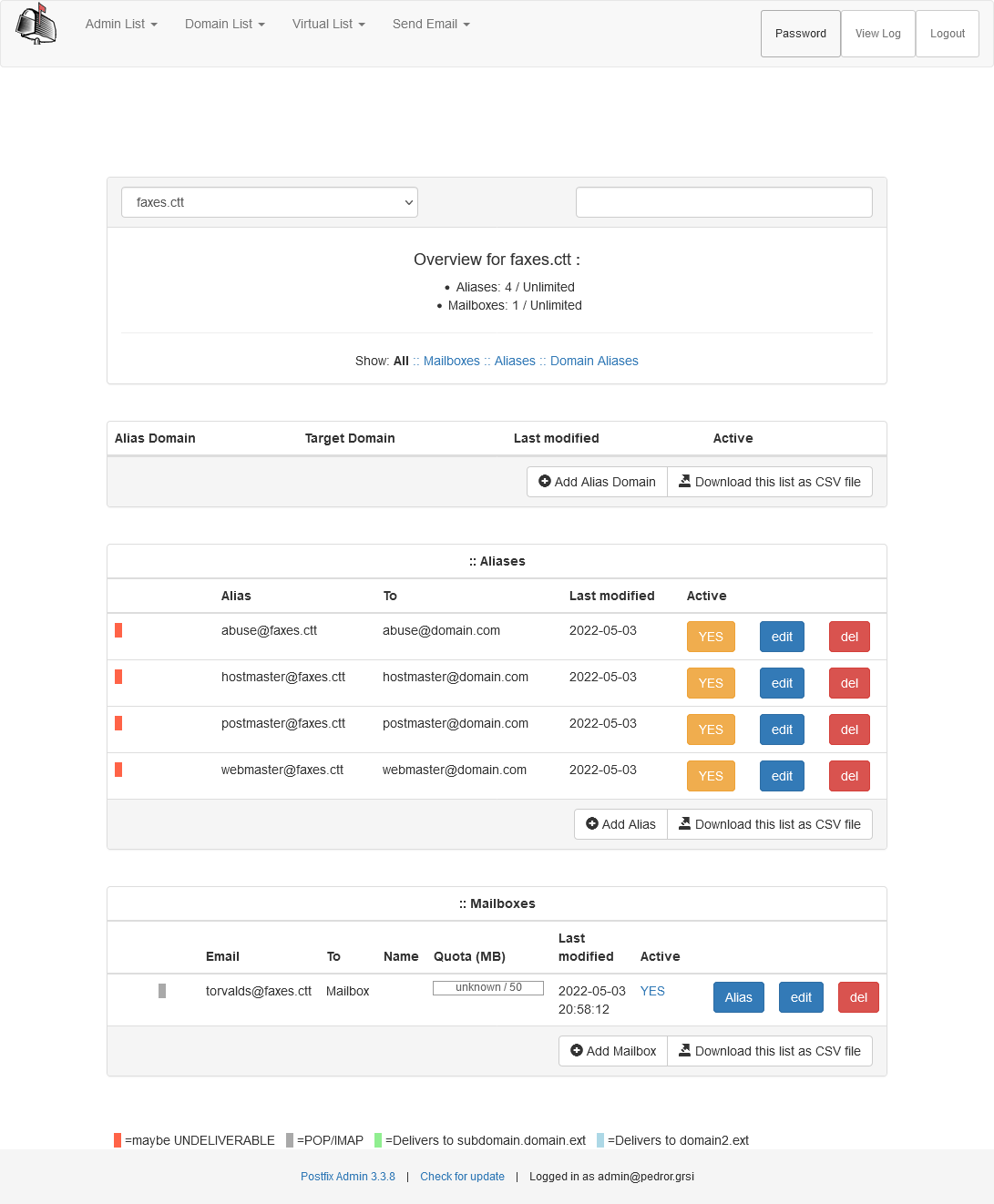Toggle active YES for abuse@faxes.ctt alias
This screenshot has width=994, height=1204.
710,637
